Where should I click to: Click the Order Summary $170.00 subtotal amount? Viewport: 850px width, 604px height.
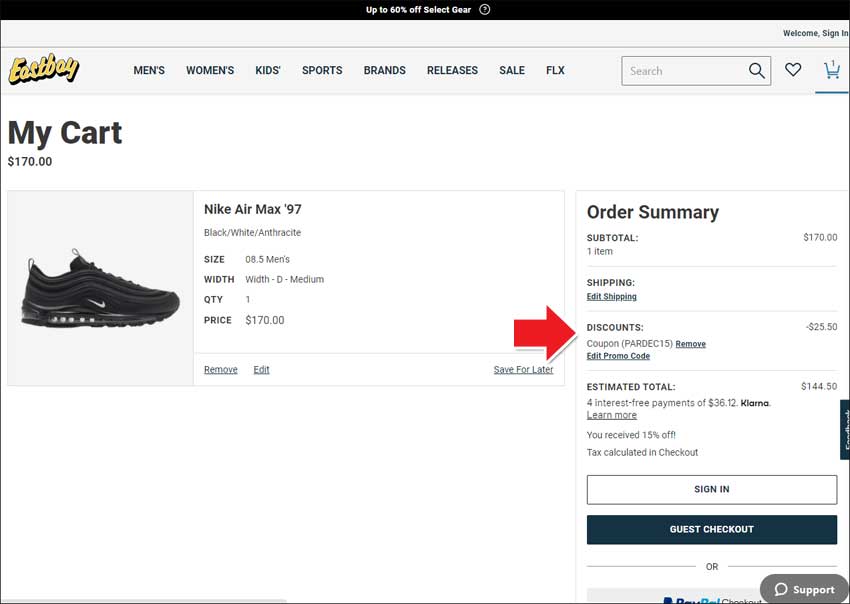click(820, 237)
